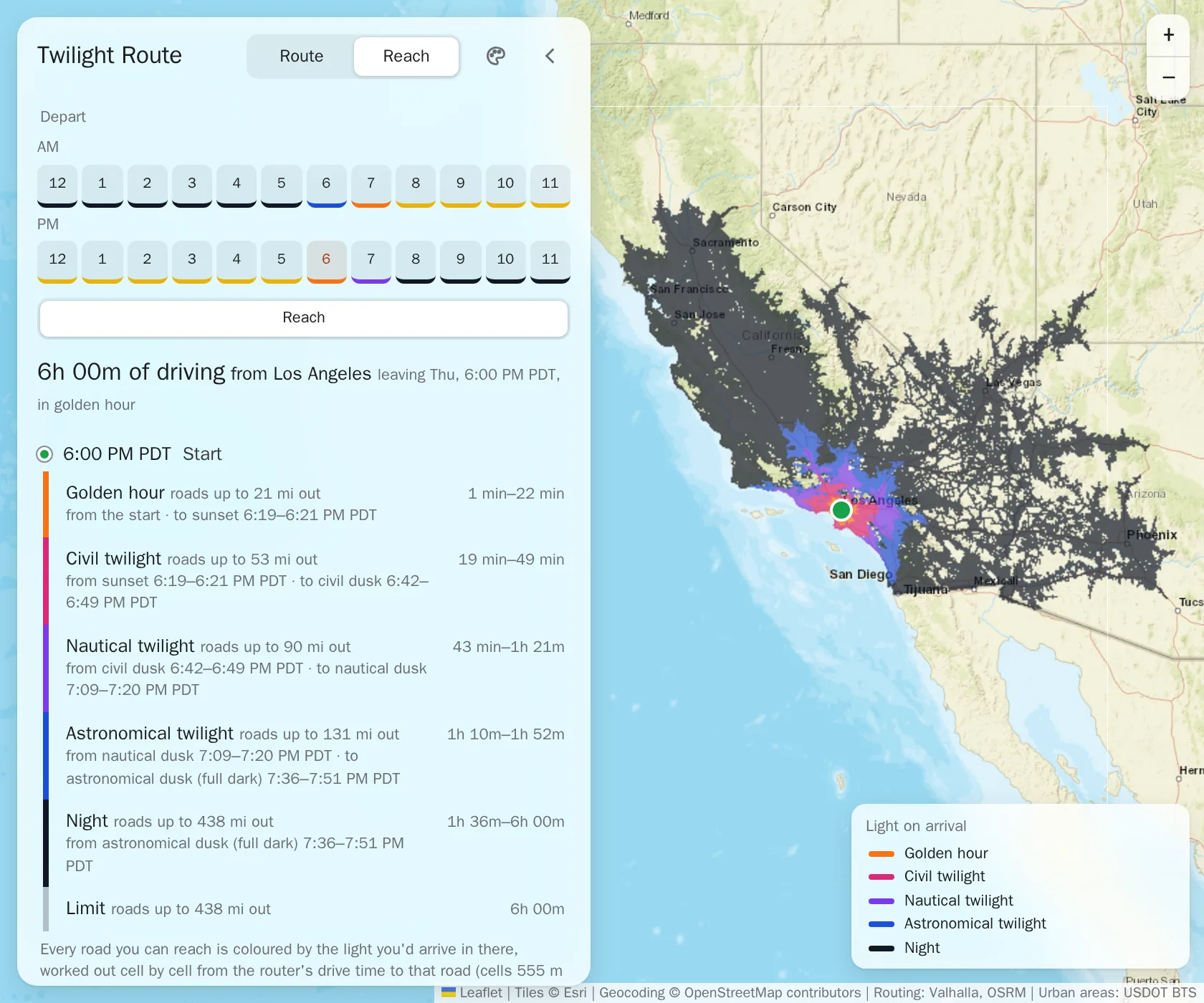1204x1003 pixels.
Task: Click the Astronomical twilight legend swatch
Action: pos(881,924)
